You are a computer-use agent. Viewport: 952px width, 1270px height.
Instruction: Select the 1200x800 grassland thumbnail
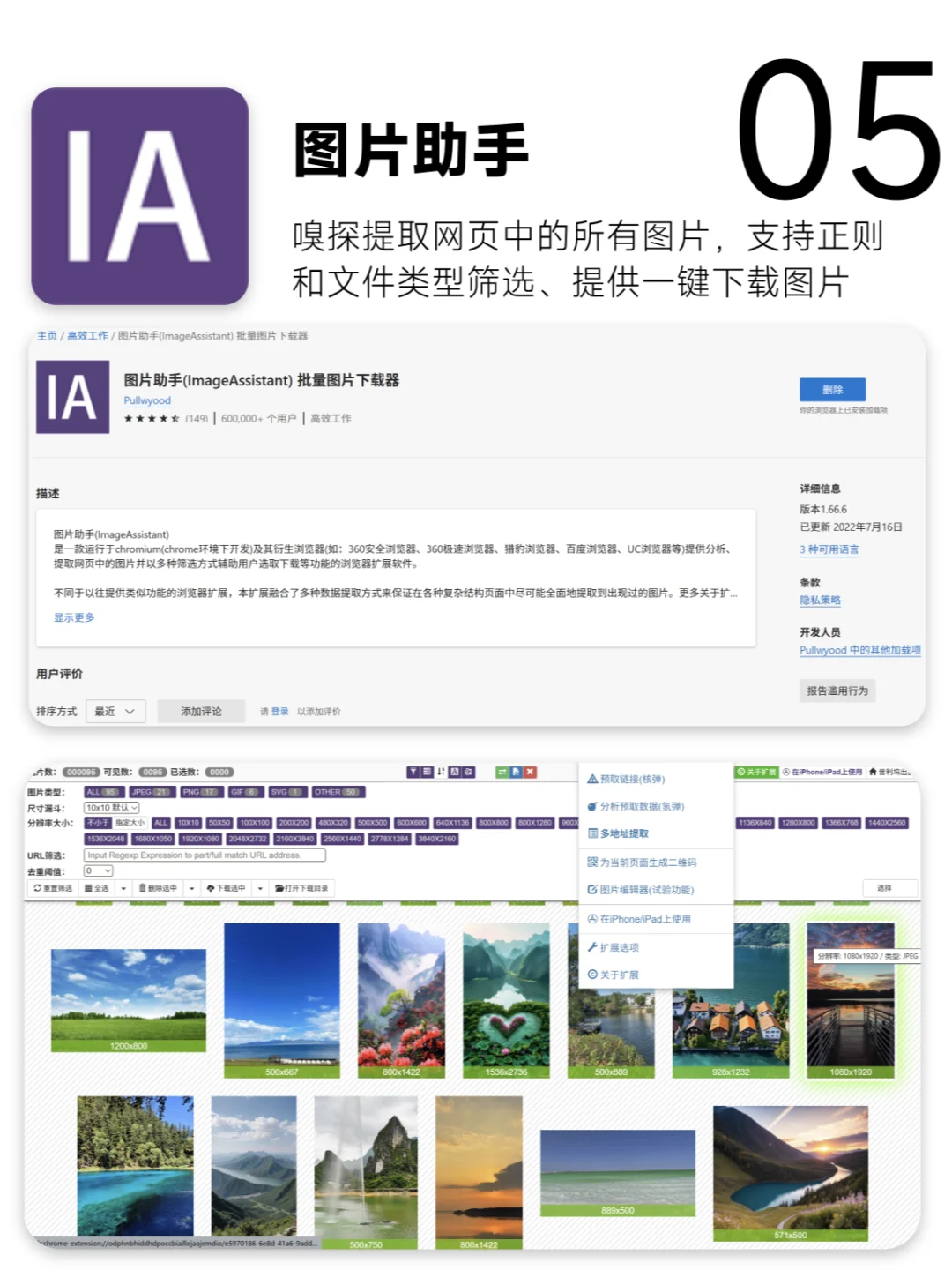(129, 1000)
